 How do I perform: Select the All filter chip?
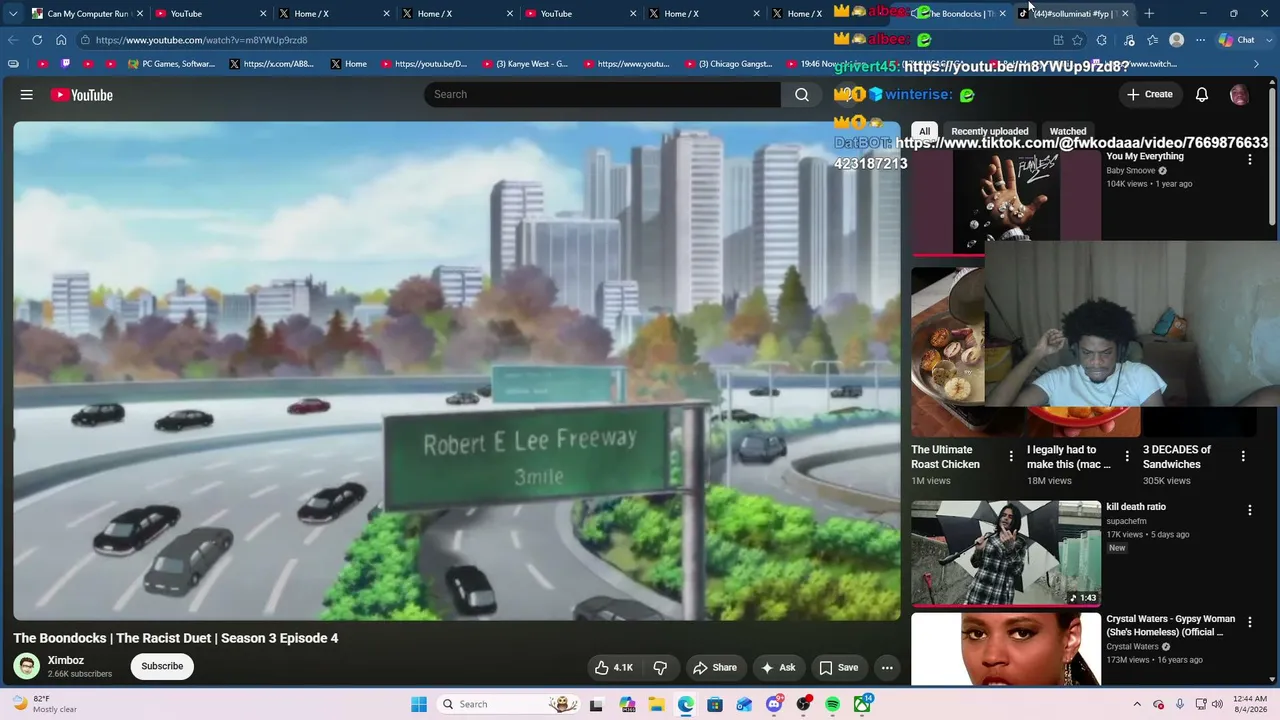925,131
